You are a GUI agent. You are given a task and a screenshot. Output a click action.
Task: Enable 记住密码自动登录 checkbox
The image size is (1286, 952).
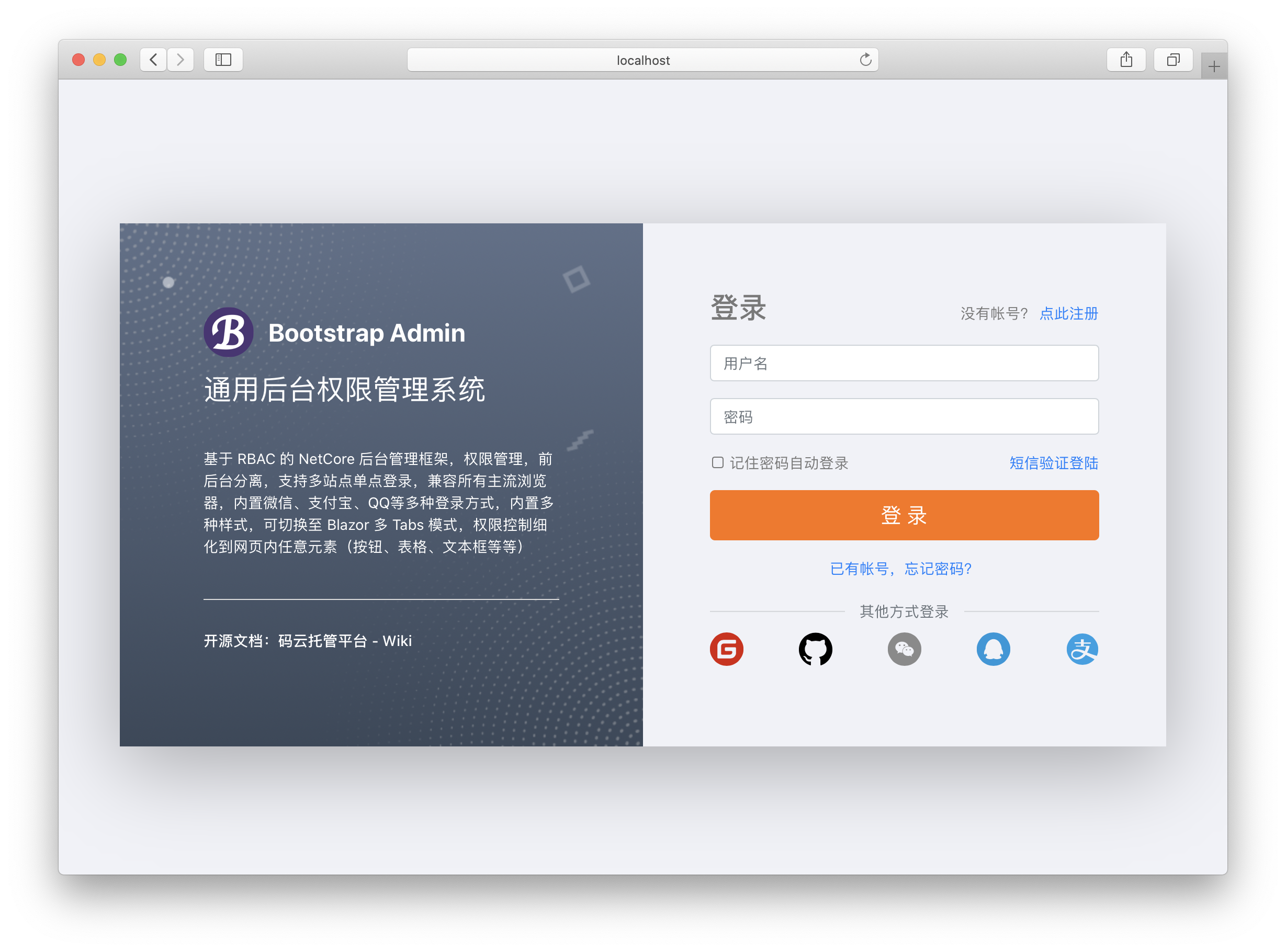(x=717, y=462)
